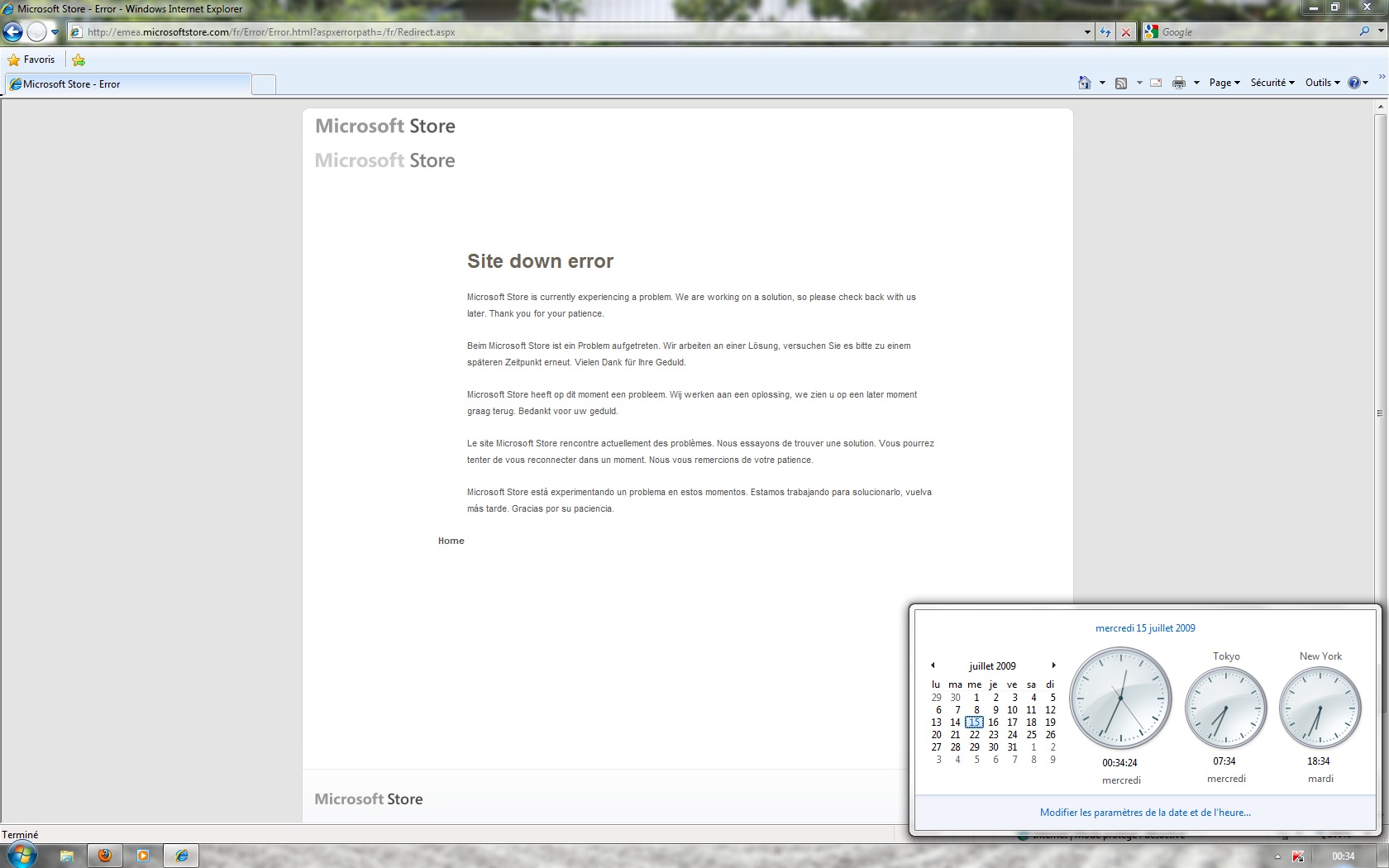Select day 15 in the calendar
1389x868 pixels.
[975, 723]
